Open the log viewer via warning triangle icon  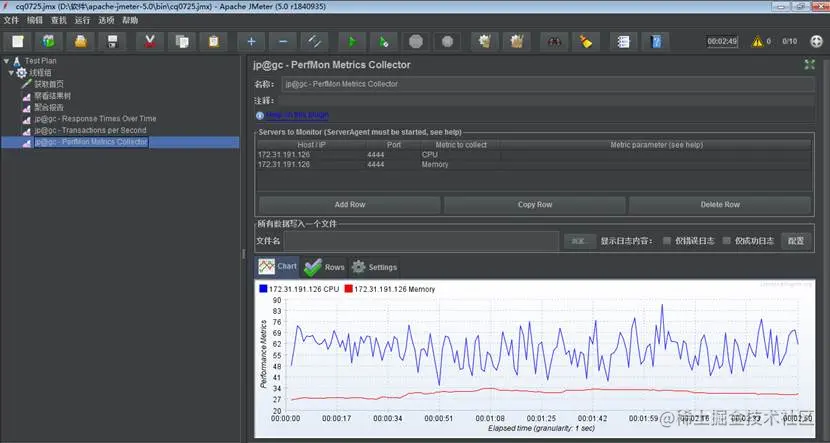pos(757,41)
